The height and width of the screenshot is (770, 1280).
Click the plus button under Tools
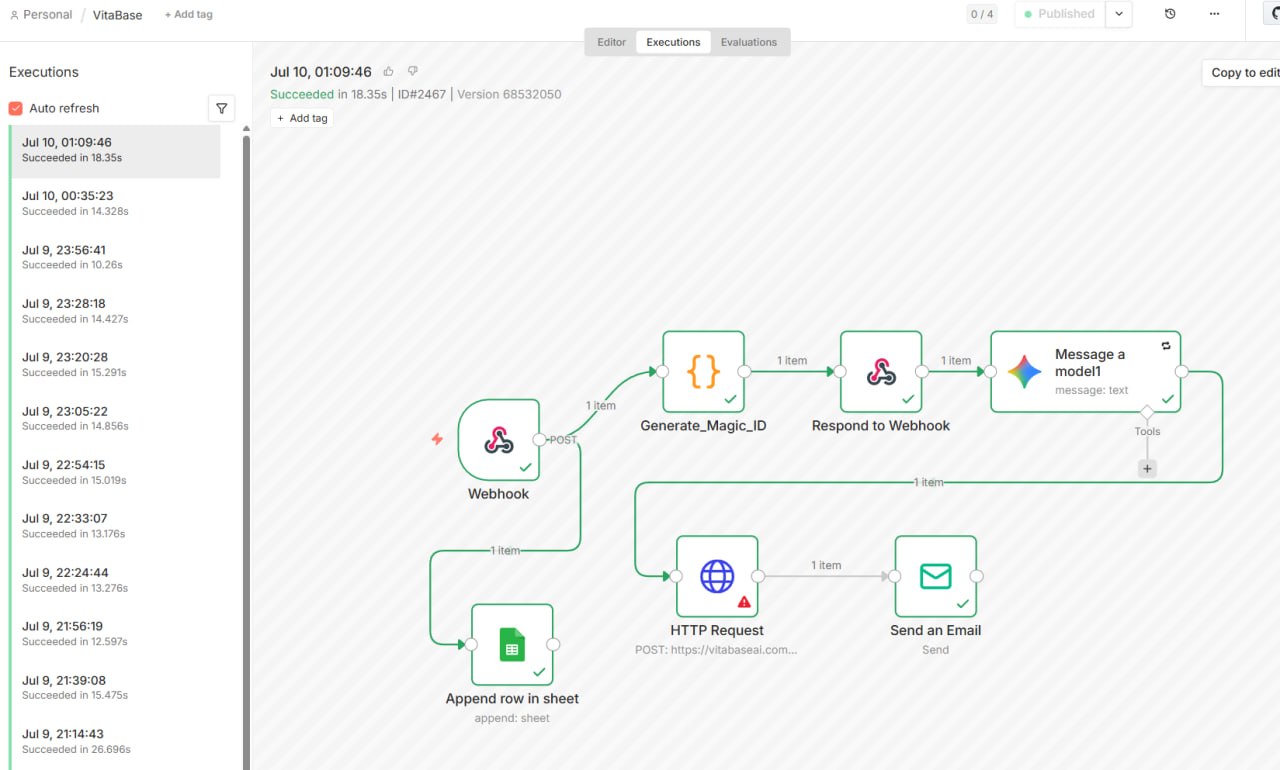(x=1147, y=468)
